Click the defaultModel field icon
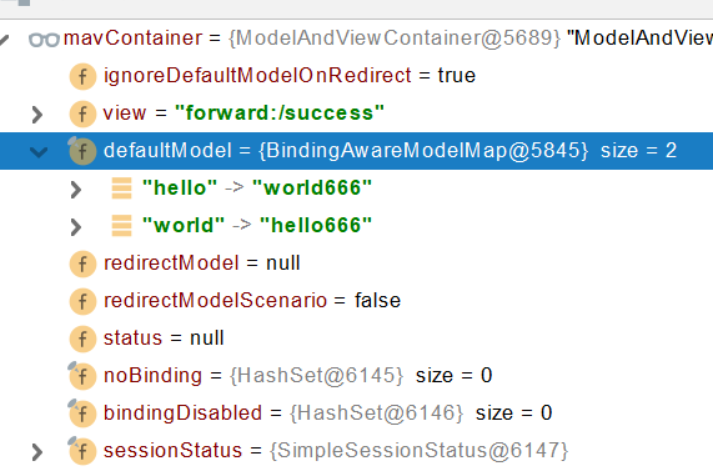The height and width of the screenshot is (471, 715). (83, 151)
